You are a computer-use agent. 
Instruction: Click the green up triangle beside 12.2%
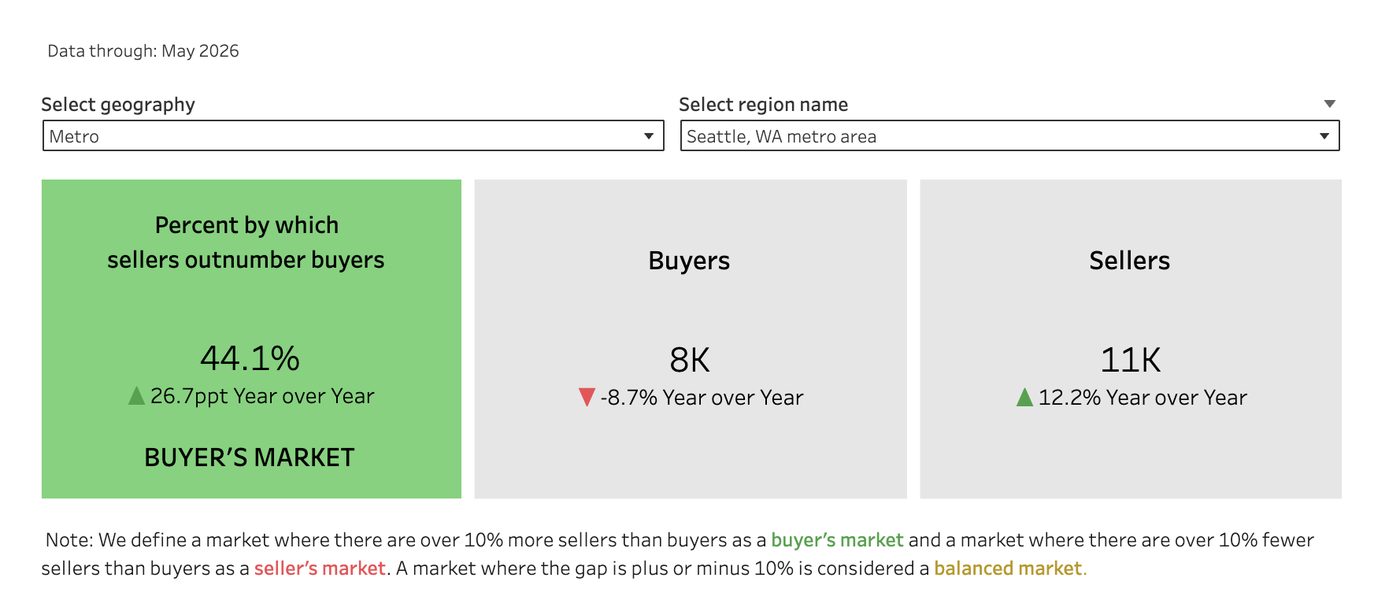point(1024,397)
